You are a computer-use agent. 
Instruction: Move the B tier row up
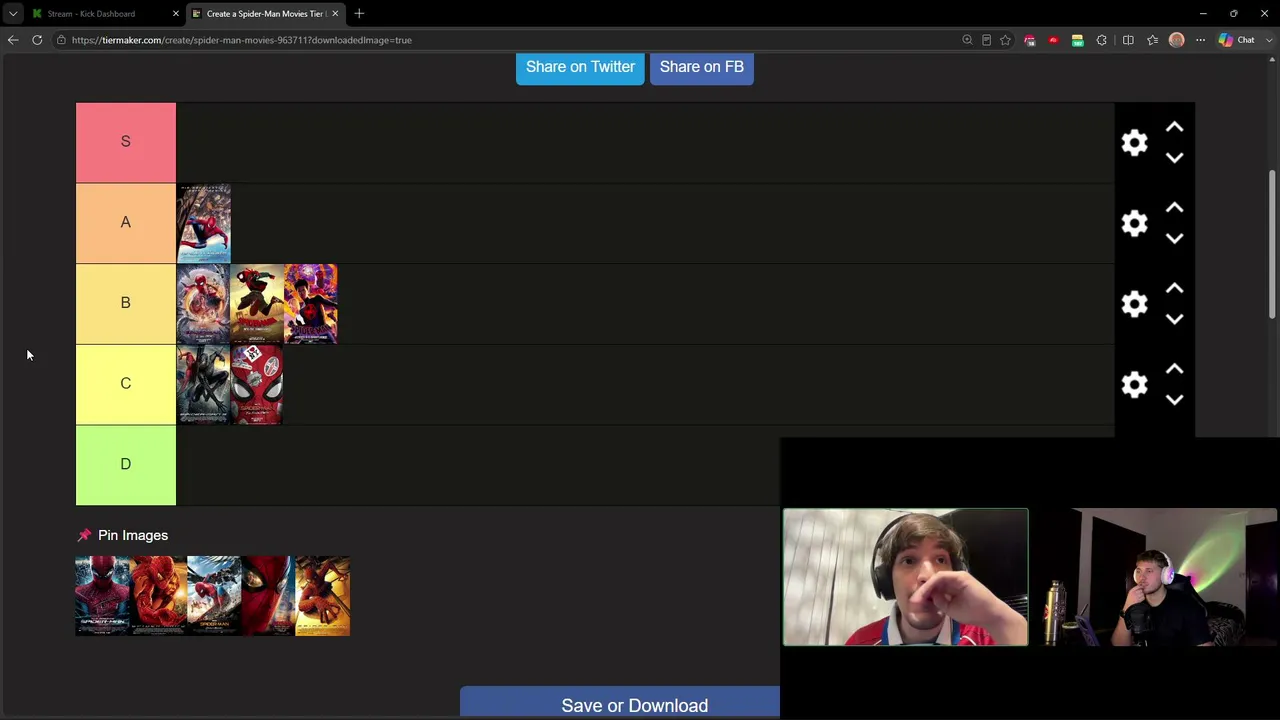1175,289
